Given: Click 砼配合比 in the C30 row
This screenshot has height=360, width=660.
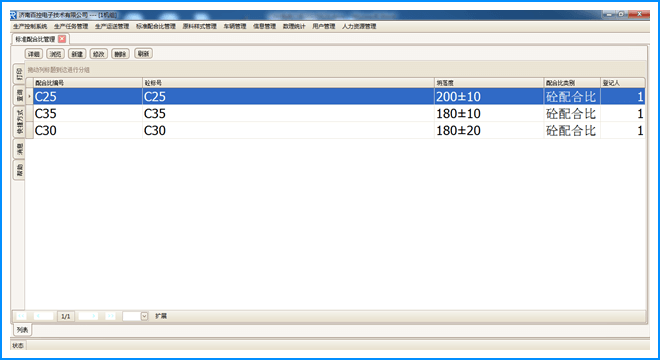Looking at the screenshot, I should (571, 131).
